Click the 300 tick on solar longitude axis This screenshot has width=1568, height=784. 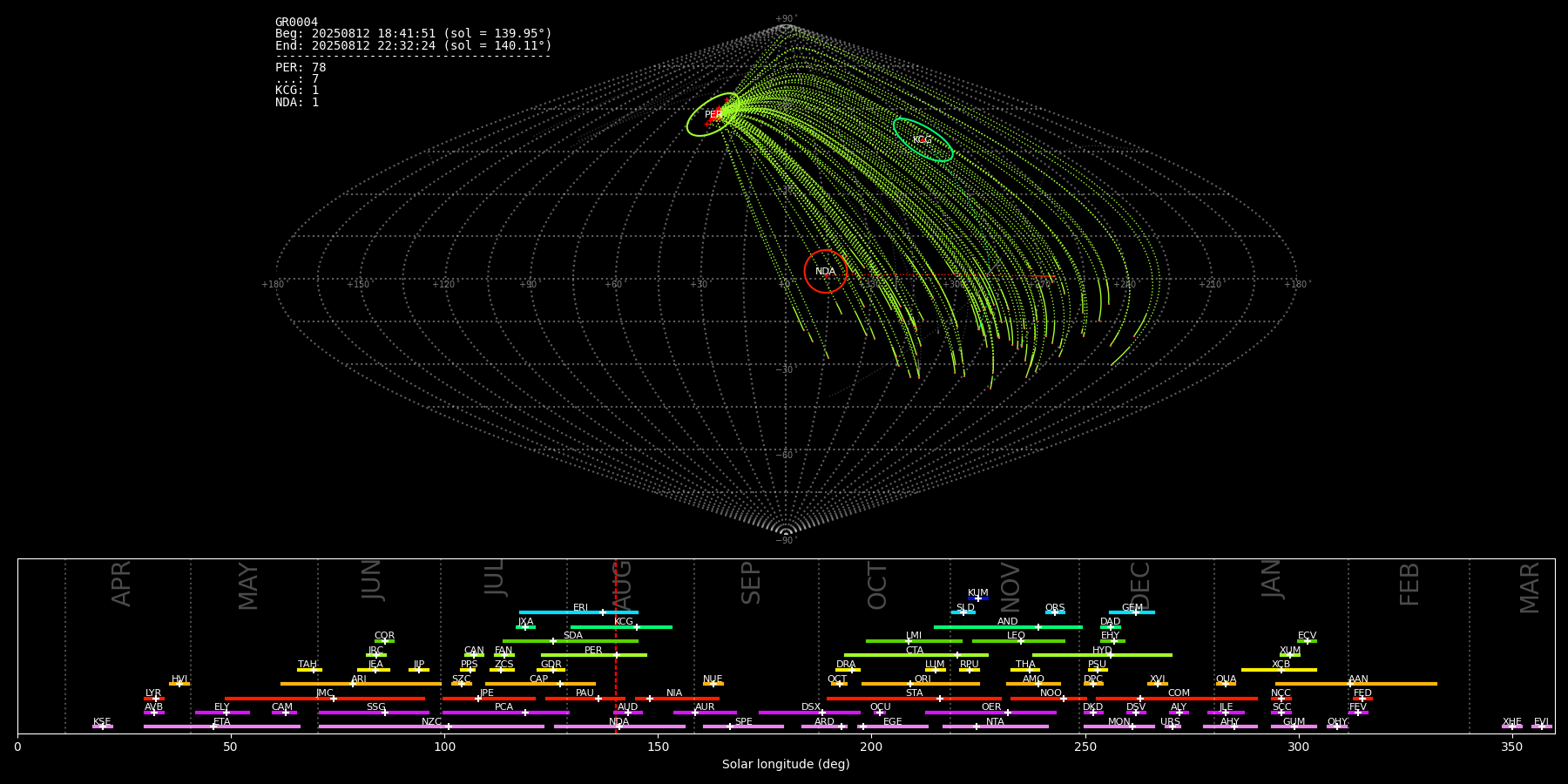click(1298, 747)
